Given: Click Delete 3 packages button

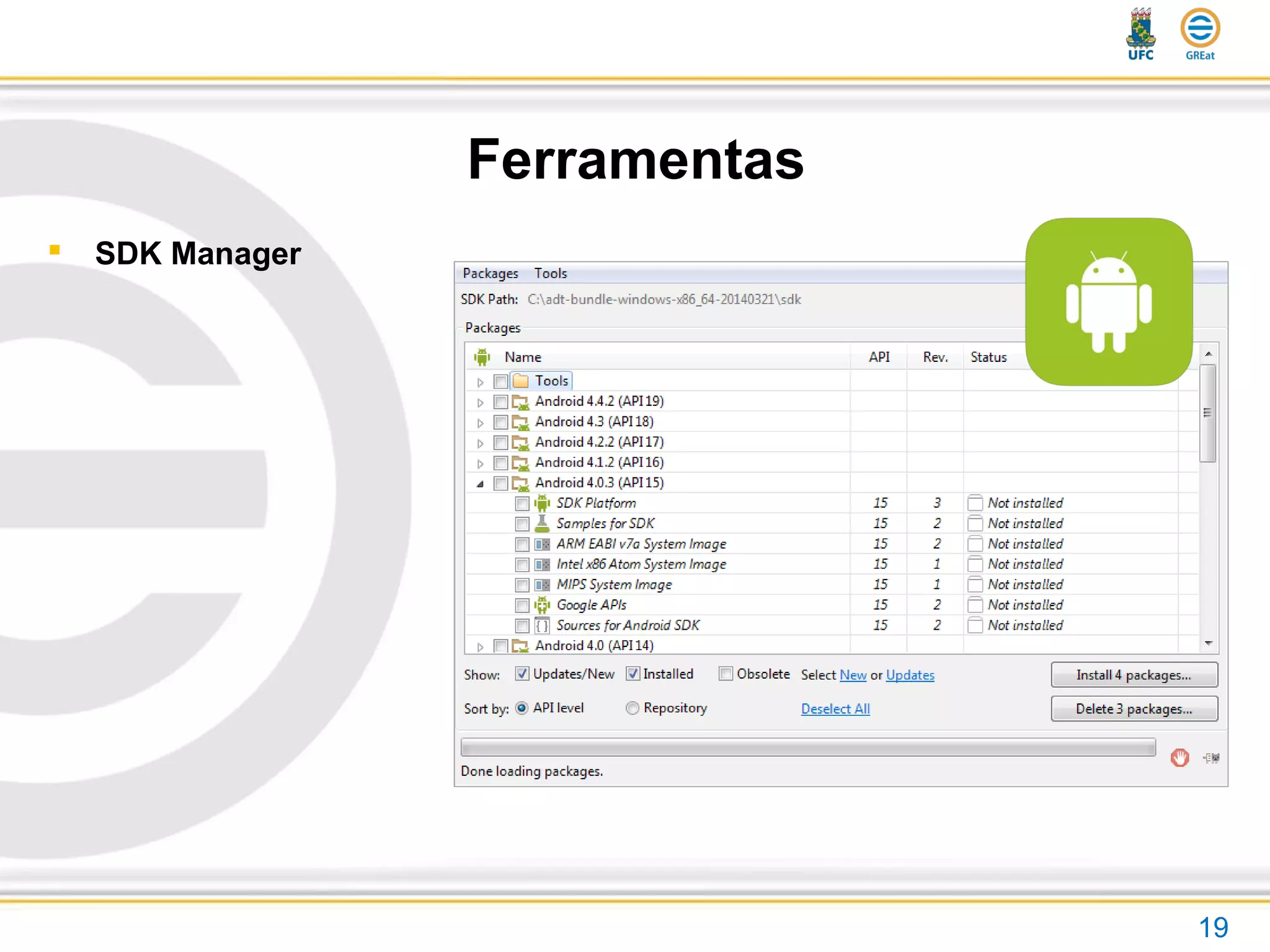Looking at the screenshot, I should pyautogui.click(x=1134, y=708).
